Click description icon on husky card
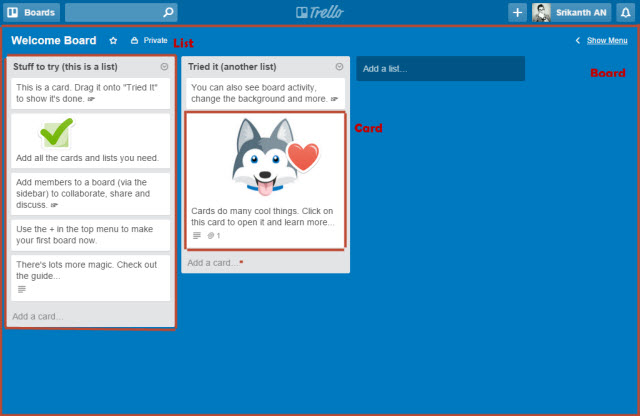Screen dimensions: 640x416 coord(197,236)
